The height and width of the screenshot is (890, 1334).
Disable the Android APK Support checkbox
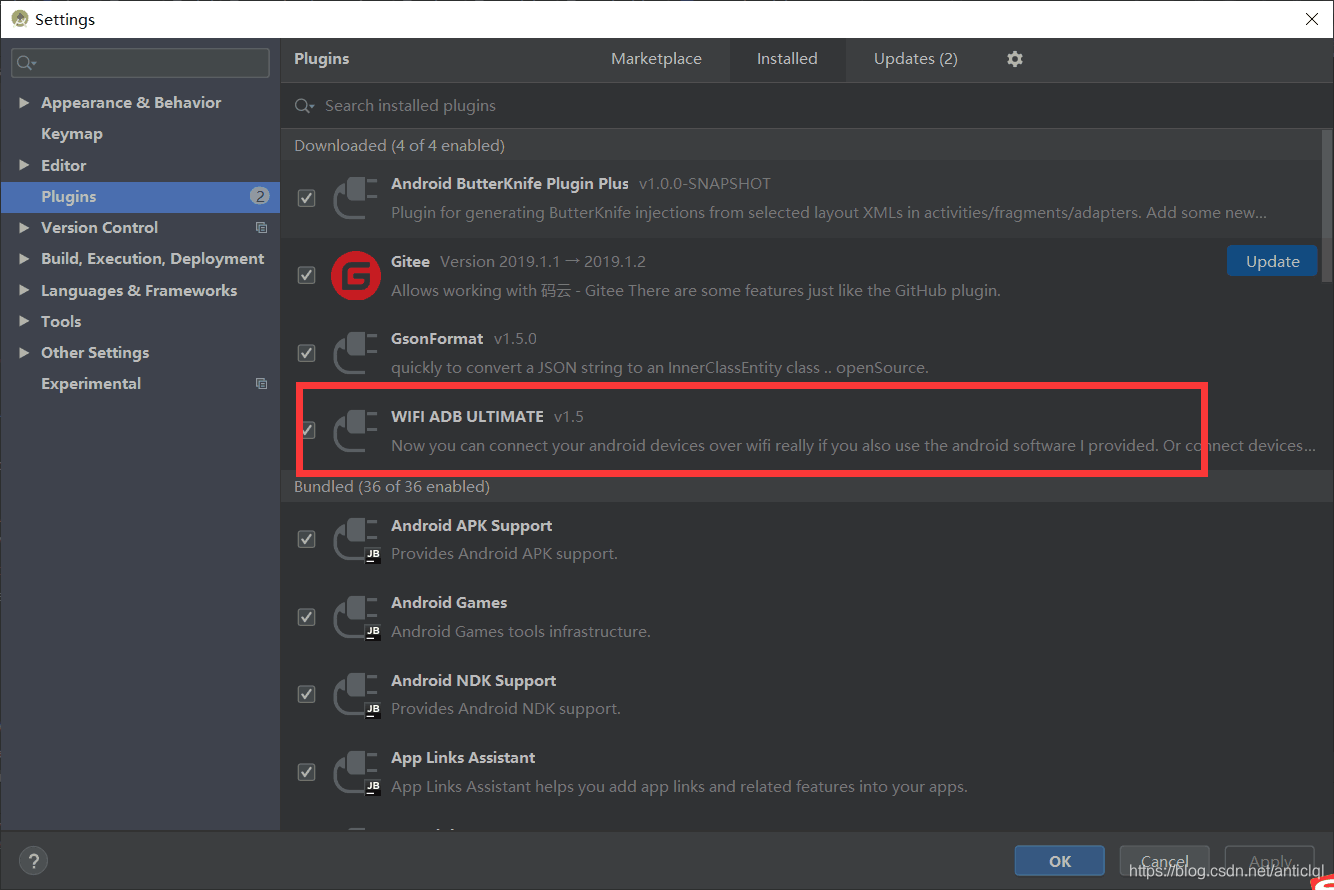point(307,539)
